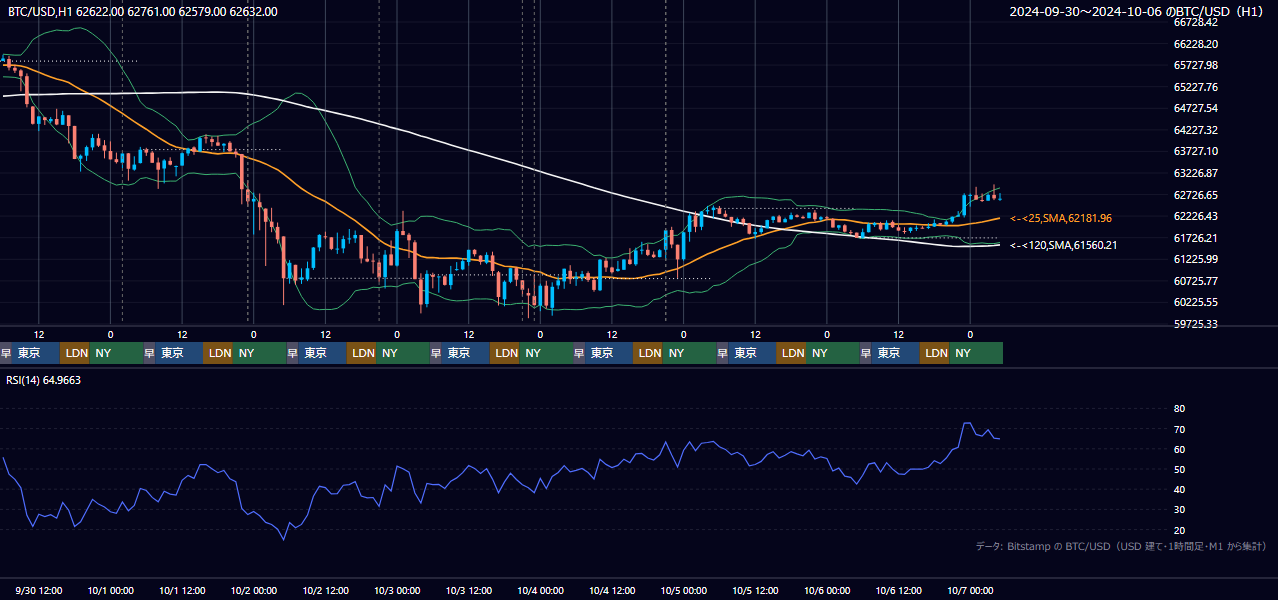Select the 60225.55 price axis label
1278x600 pixels.
coord(1195,302)
